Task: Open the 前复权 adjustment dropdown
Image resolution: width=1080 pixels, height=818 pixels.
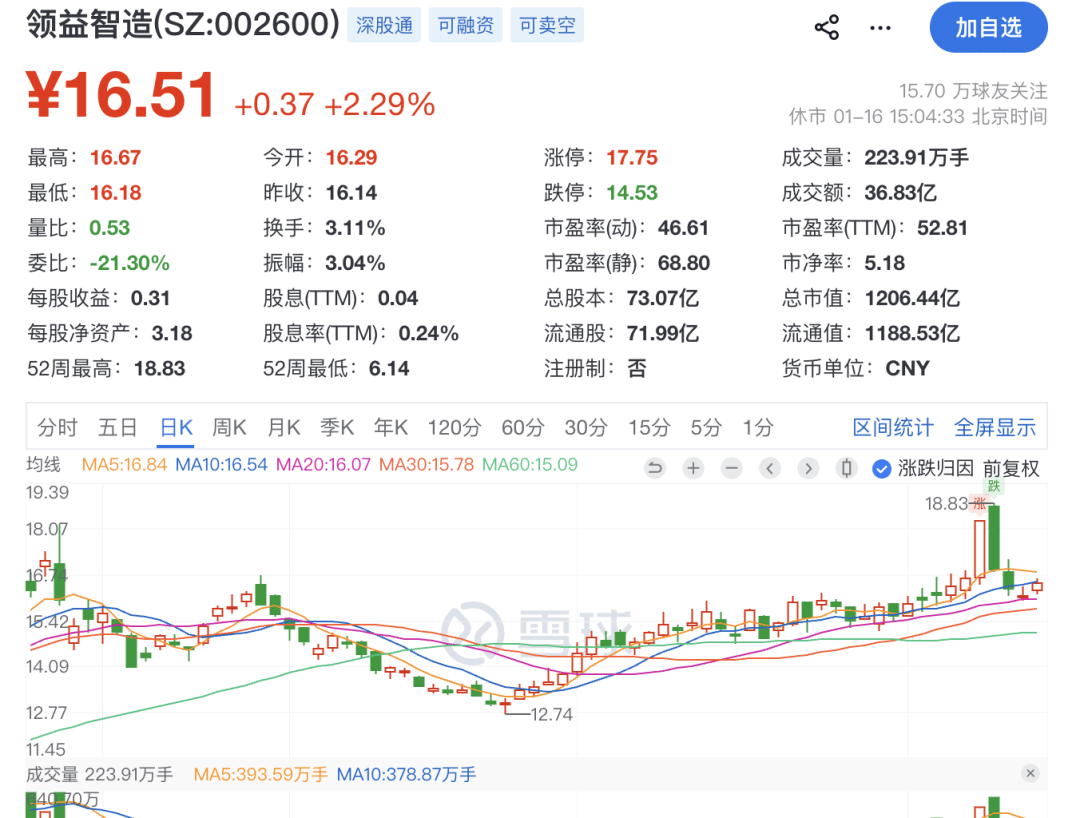Action: click(1011, 468)
